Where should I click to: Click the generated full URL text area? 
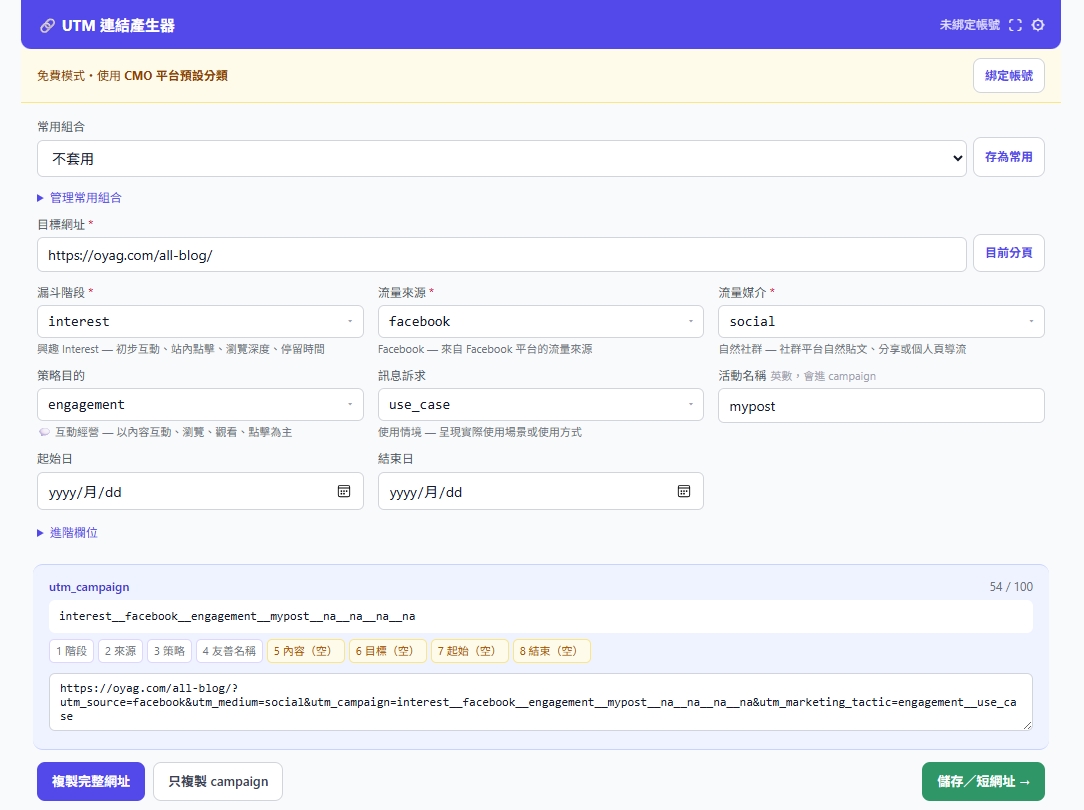[x=541, y=702]
